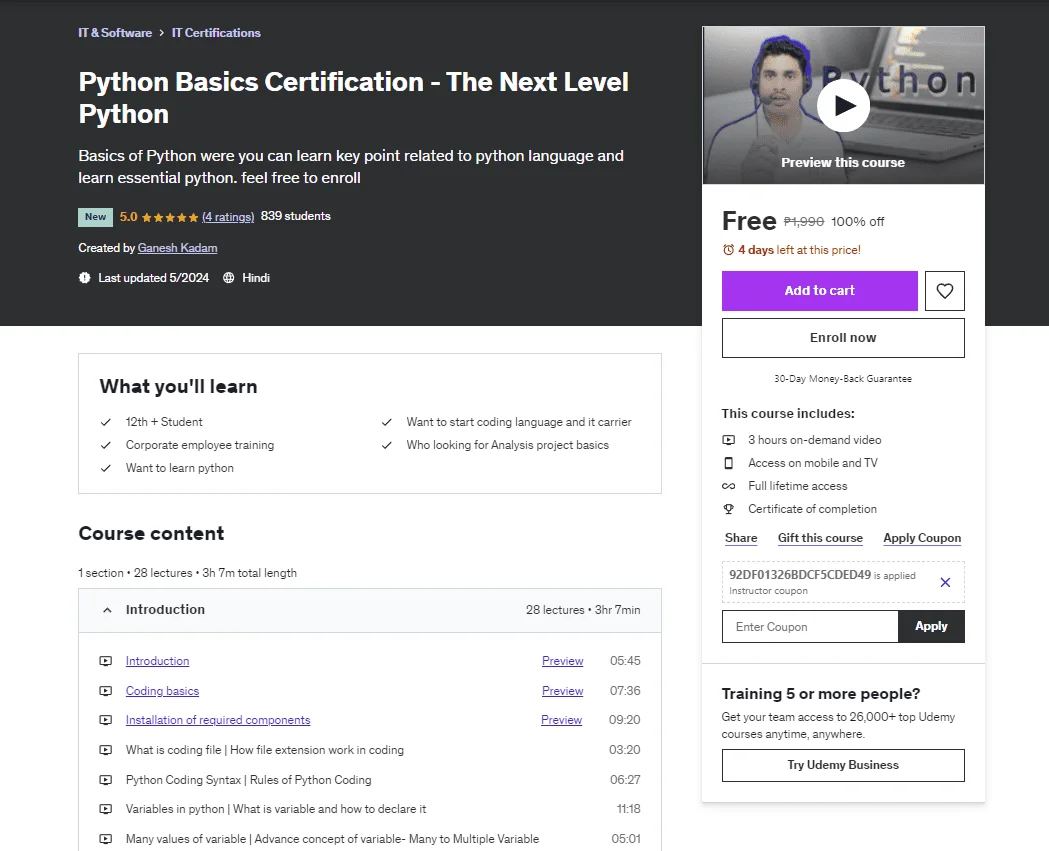
Task: Click Variables in python lecture row
Action: (x=370, y=809)
